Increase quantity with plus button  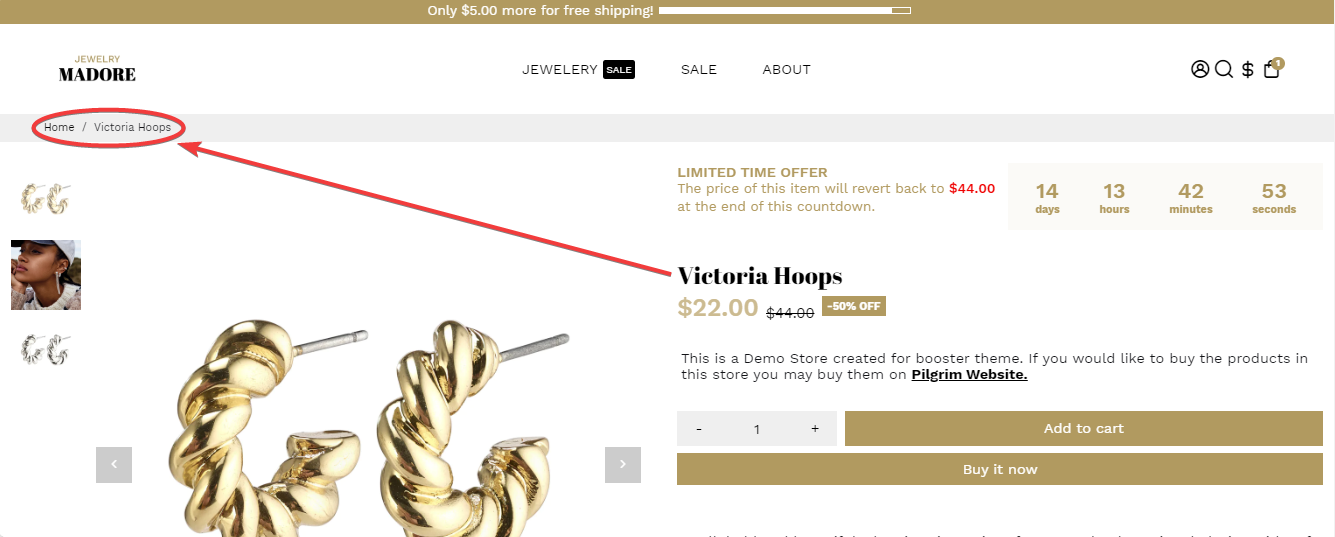(815, 428)
